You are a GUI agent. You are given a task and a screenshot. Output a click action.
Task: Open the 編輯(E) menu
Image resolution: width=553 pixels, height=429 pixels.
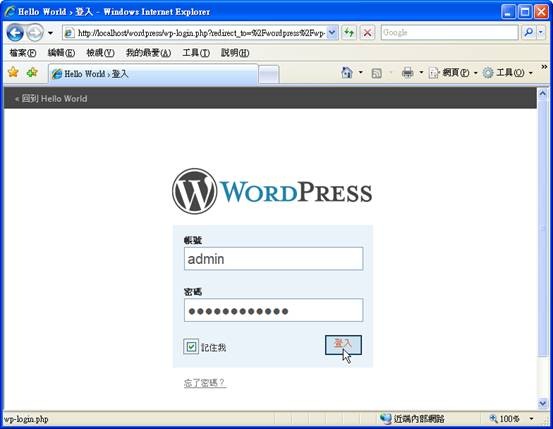(61, 53)
